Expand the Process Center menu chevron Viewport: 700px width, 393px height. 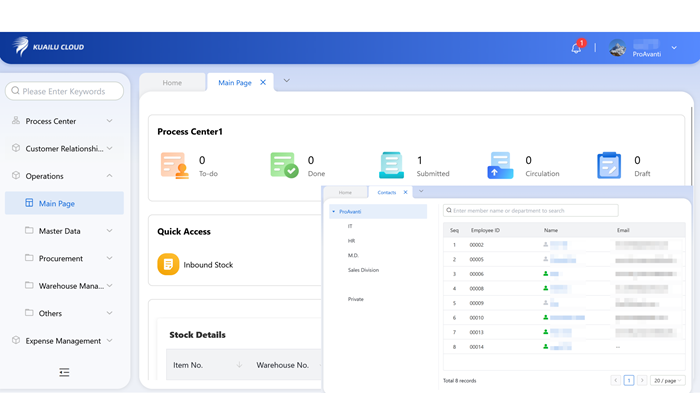[109, 121]
